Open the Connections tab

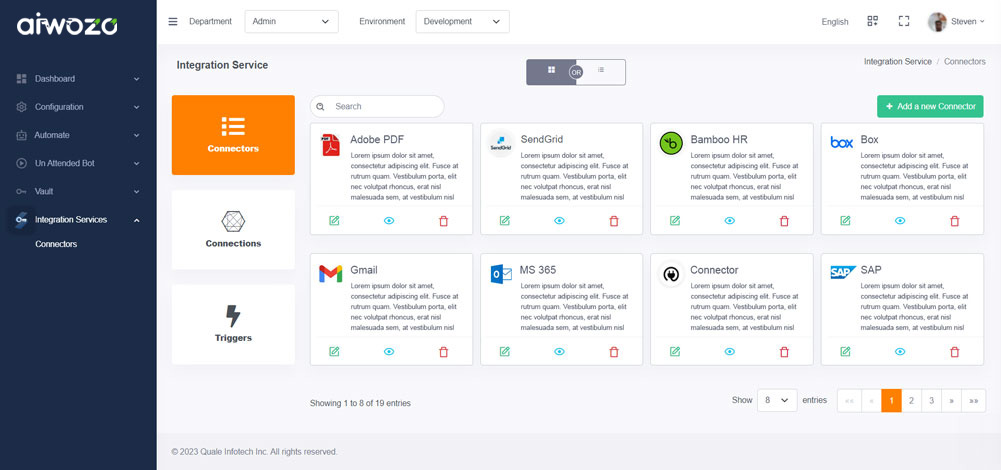pyautogui.click(x=233, y=229)
